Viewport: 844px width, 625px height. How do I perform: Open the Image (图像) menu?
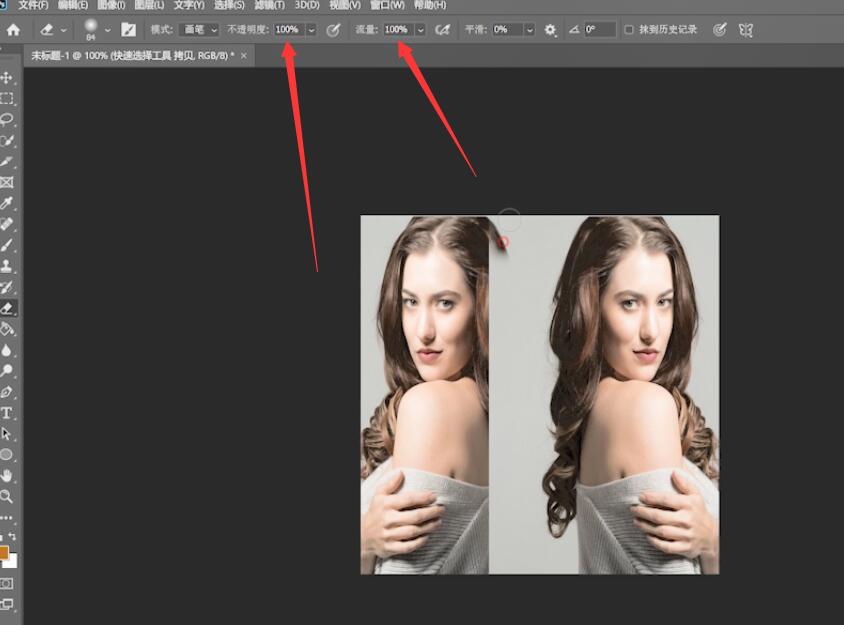point(110,5)
